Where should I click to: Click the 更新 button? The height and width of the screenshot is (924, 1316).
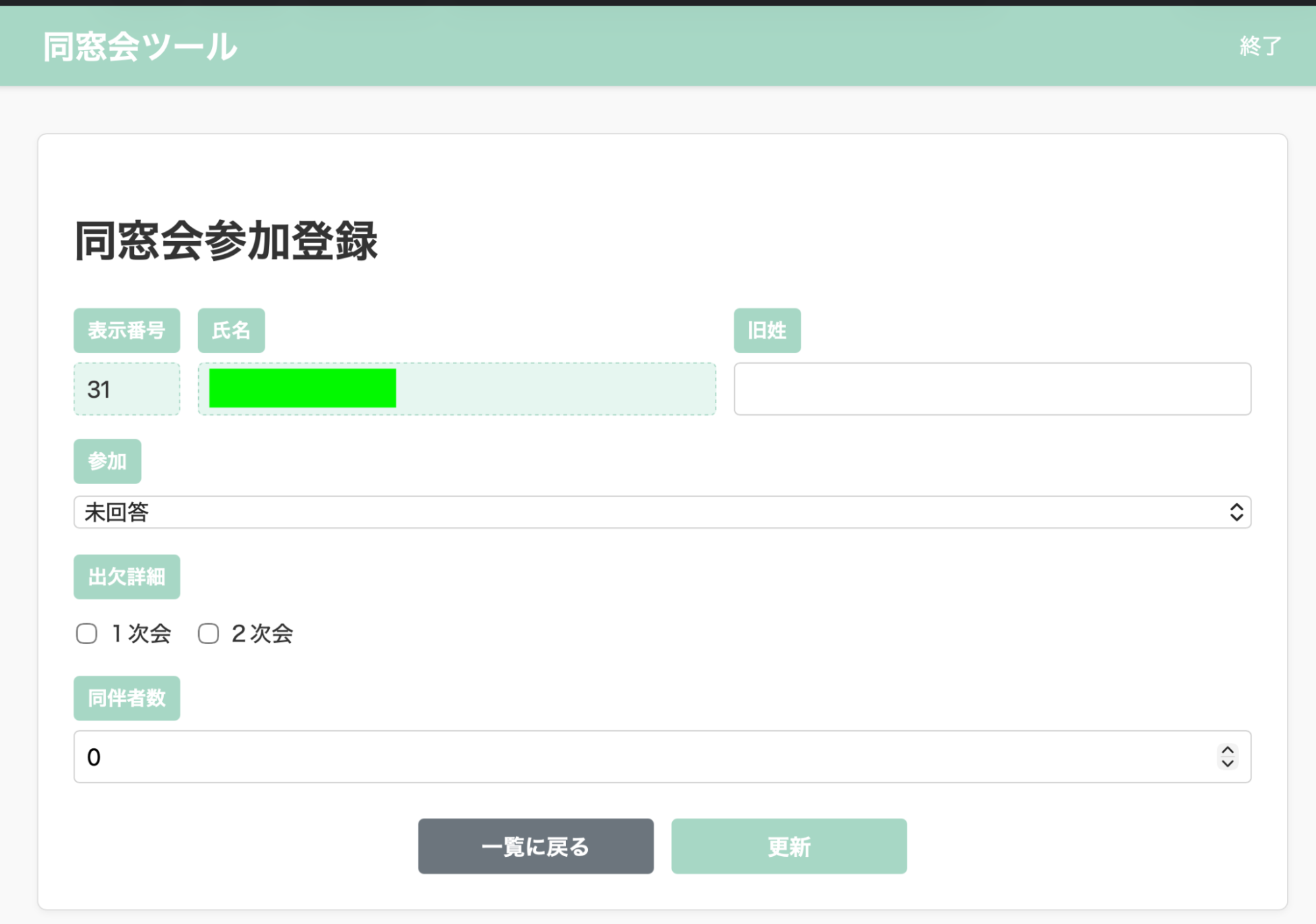point(789,846)
